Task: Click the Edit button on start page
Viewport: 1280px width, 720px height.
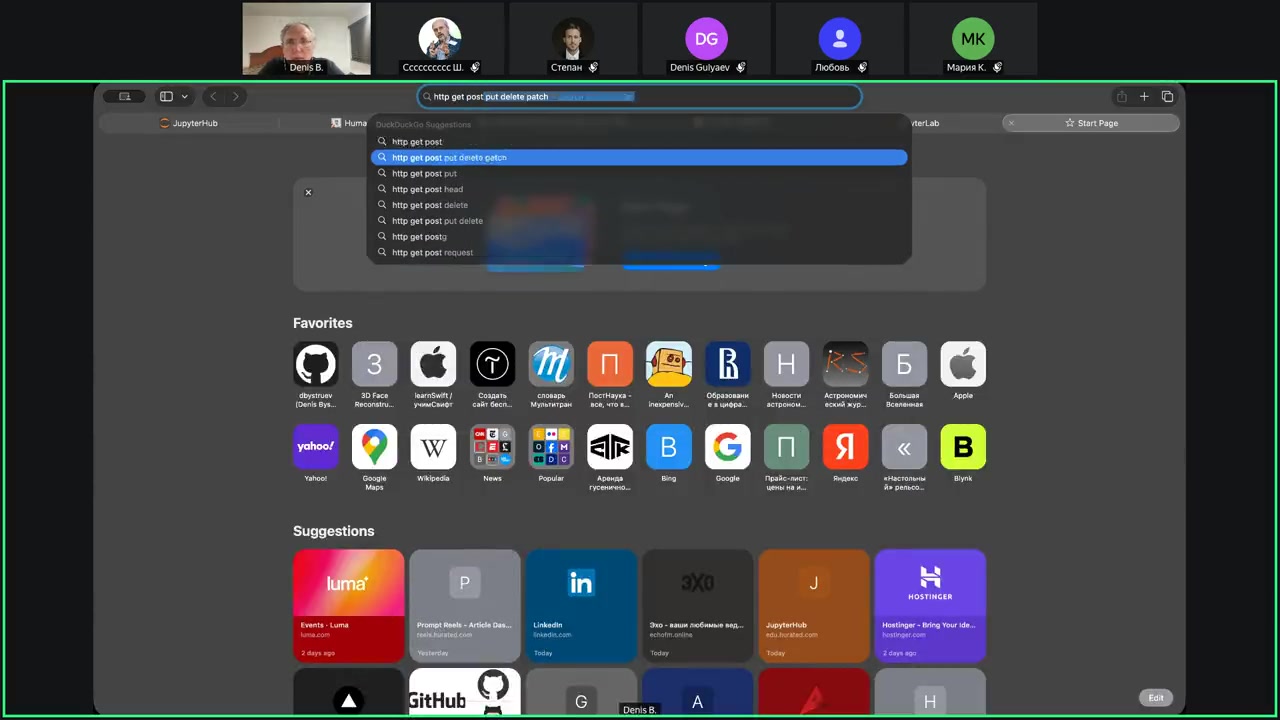Action: [x=1155, y=698]
